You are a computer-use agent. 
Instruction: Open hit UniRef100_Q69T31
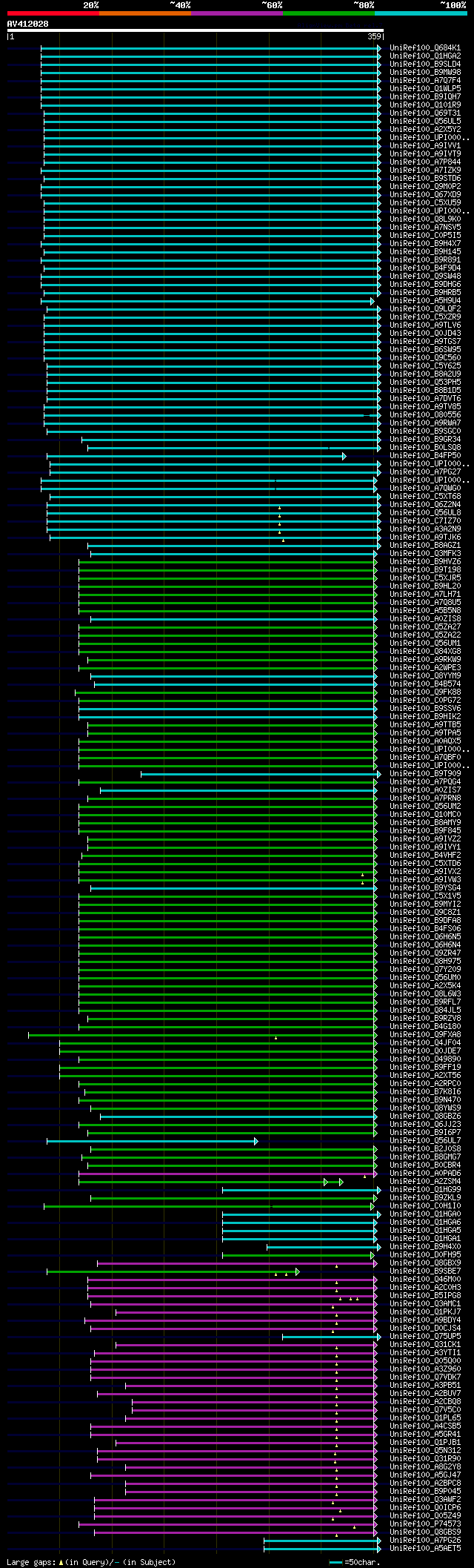pyautogui.click(x=425, y=113)
